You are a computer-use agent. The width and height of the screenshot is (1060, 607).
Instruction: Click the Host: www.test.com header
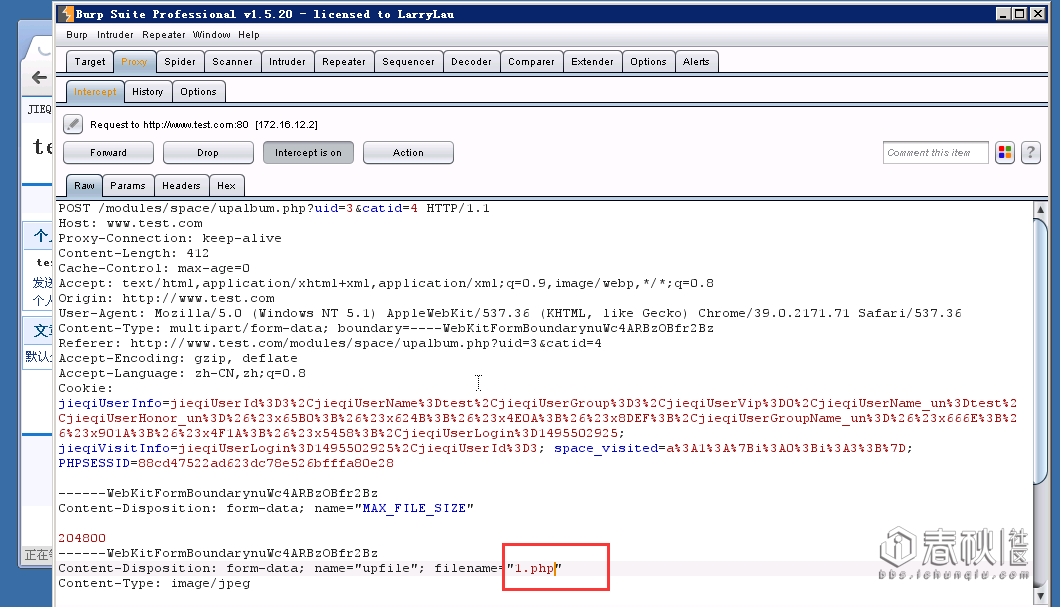click(130, 223)
